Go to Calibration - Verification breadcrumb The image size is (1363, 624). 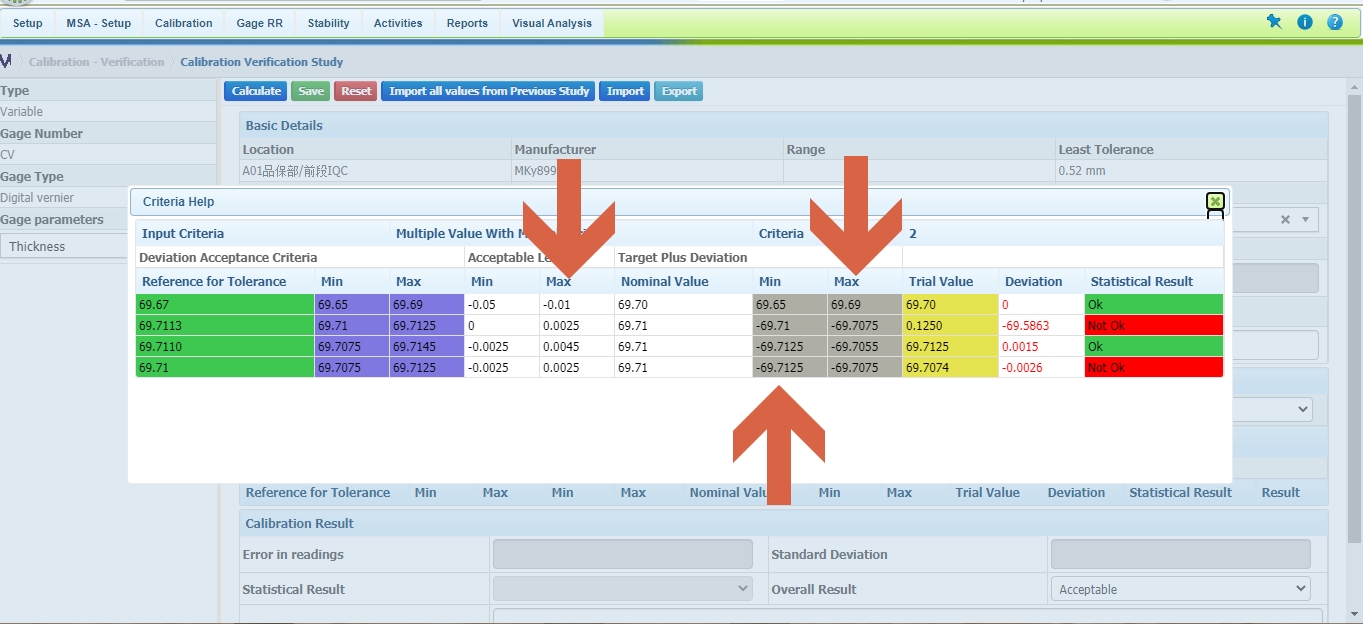click(x=96, y=62)
